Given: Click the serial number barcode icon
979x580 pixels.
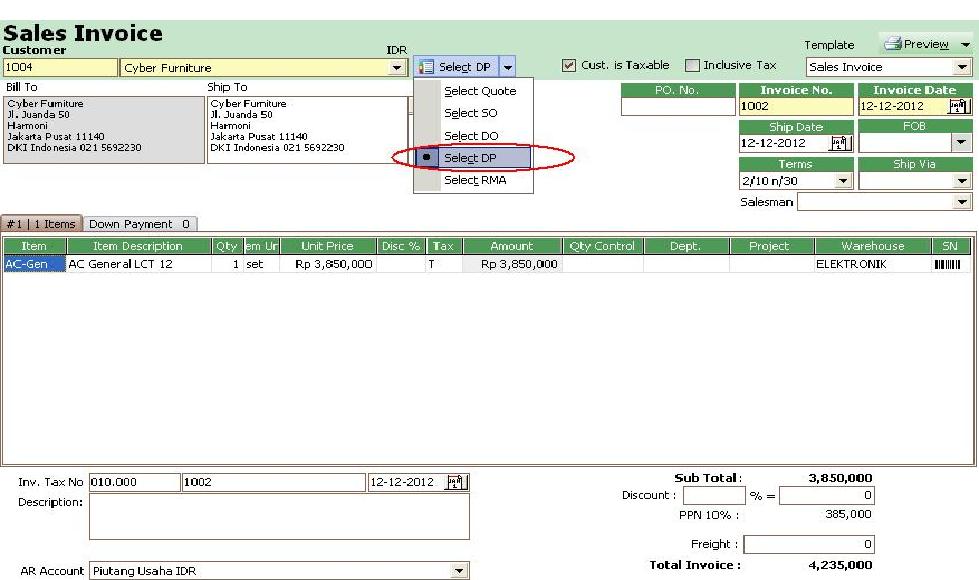Looking at the screenshot, I should click(x=947, y=264).
